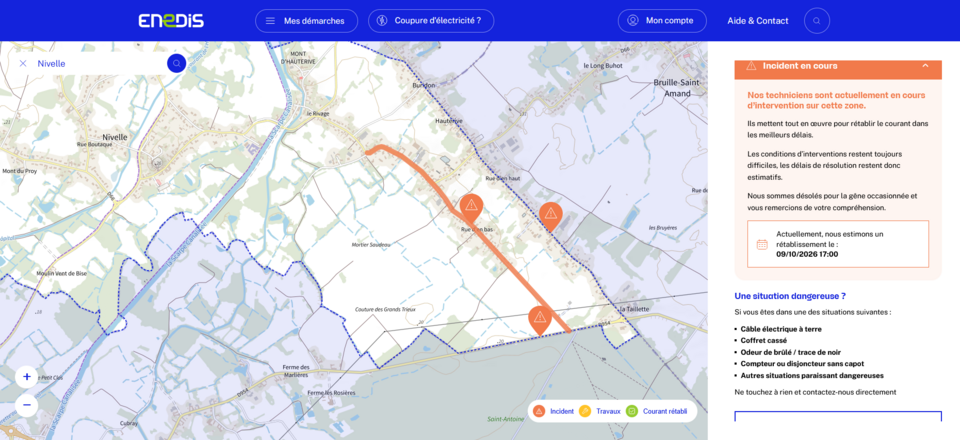Select the rightmost incident warning marker

click(550, 216)
